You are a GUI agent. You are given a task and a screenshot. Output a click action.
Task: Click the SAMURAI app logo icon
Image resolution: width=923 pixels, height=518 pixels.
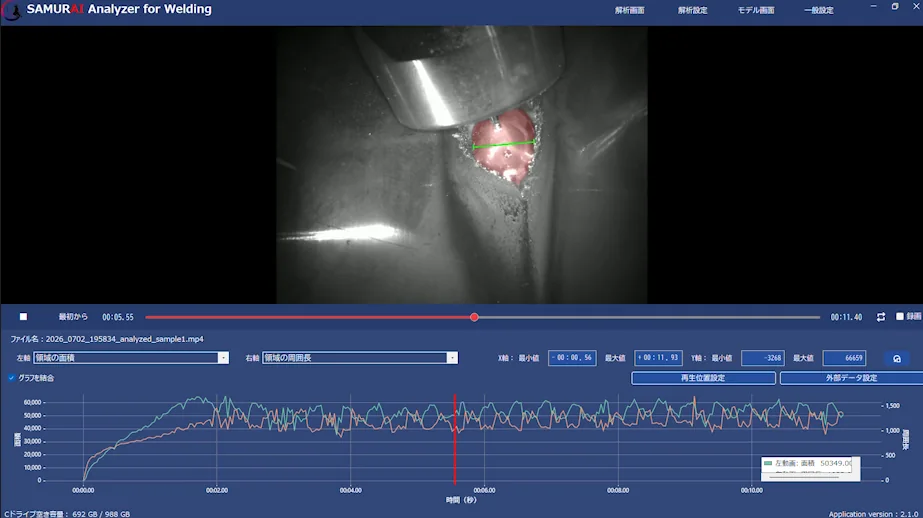coord(11,10)
